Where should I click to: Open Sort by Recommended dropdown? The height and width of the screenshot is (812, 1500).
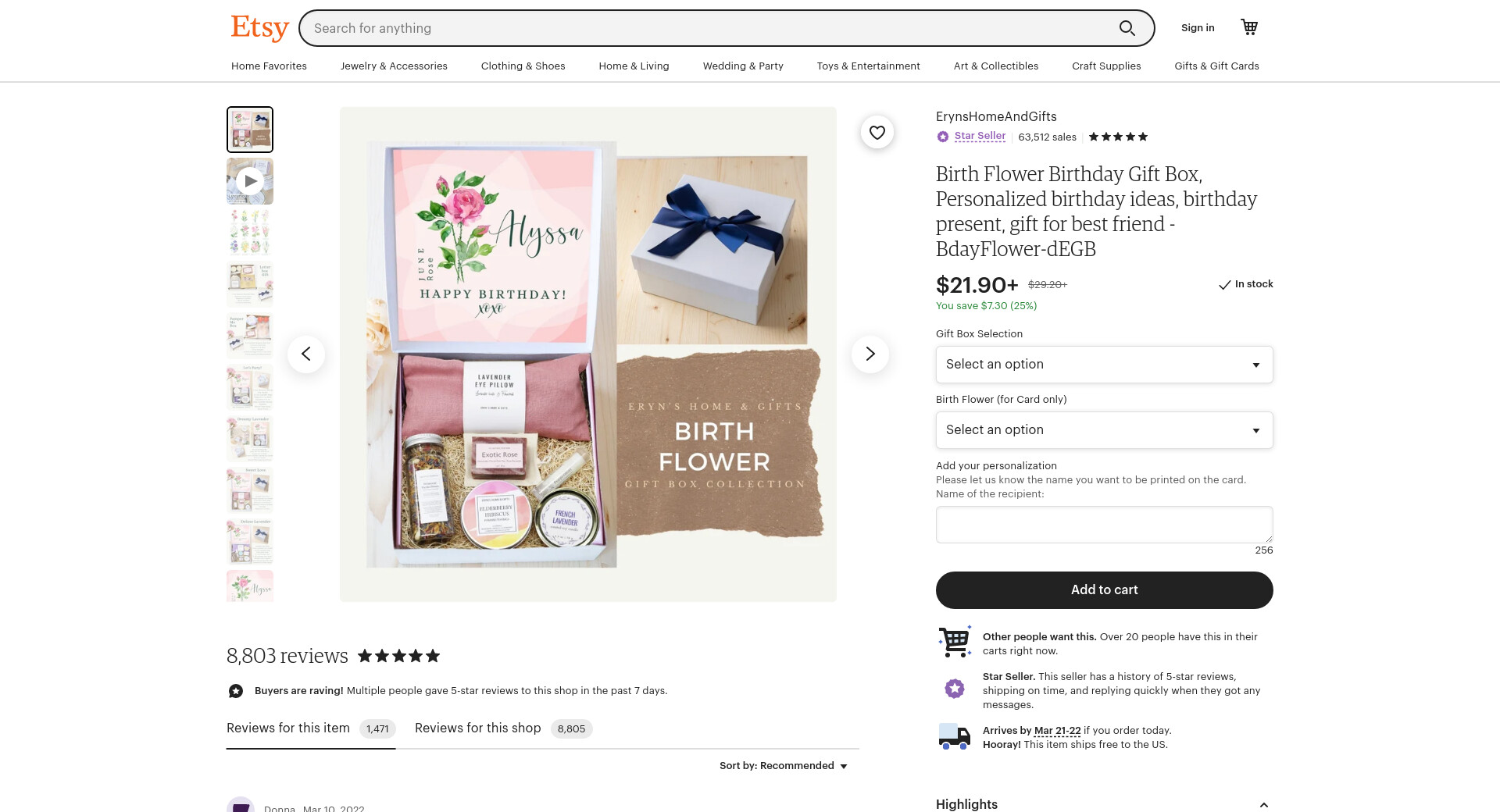tap(784, 766)
